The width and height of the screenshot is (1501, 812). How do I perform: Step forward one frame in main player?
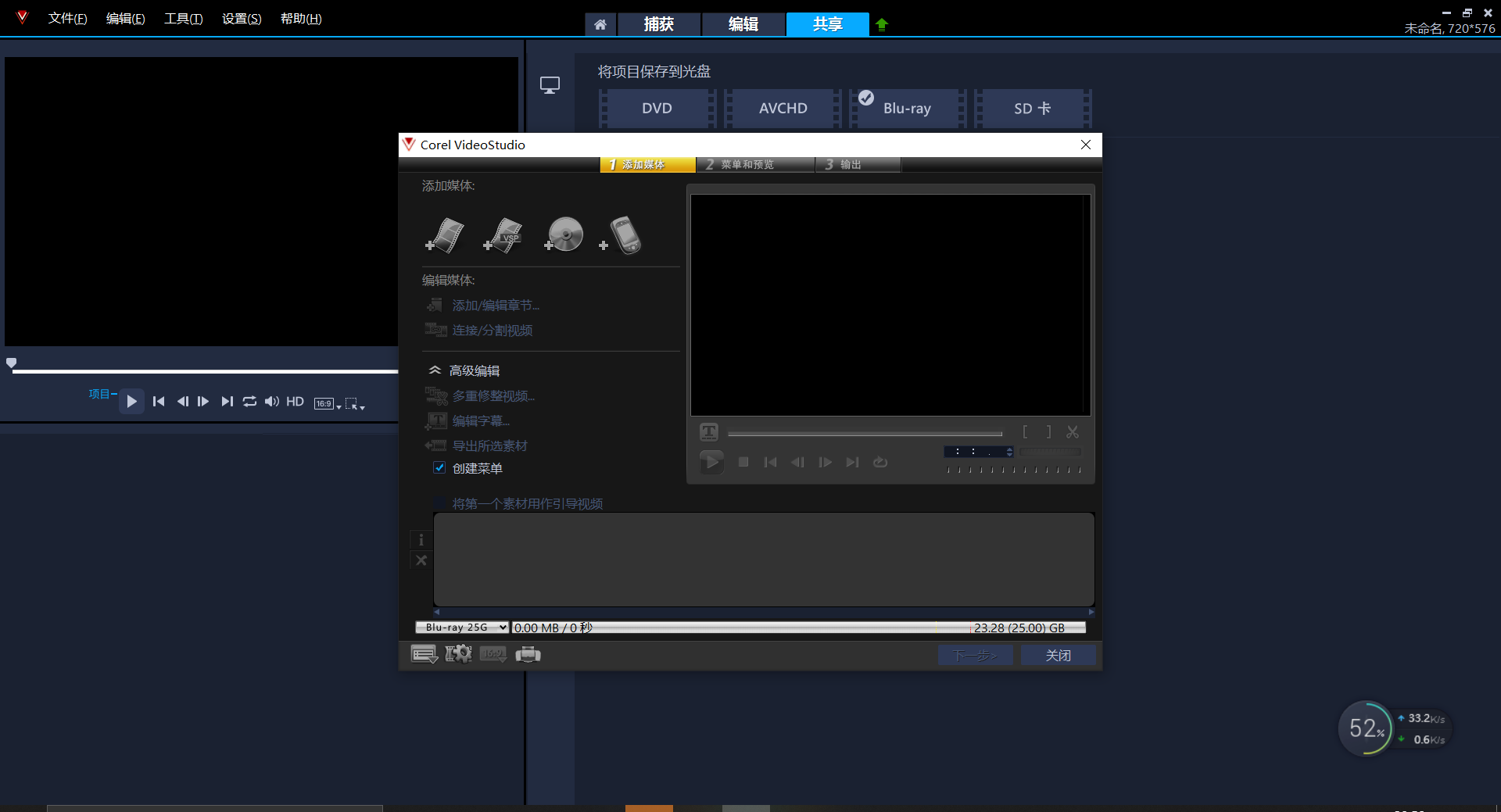coord(203,401)
